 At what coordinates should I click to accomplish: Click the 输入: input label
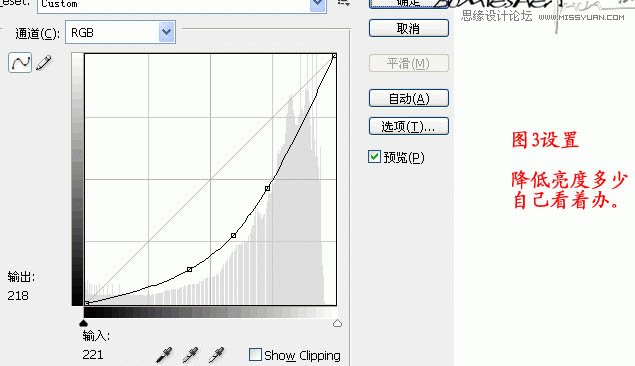pyautogui.click(x=96, y=335)
